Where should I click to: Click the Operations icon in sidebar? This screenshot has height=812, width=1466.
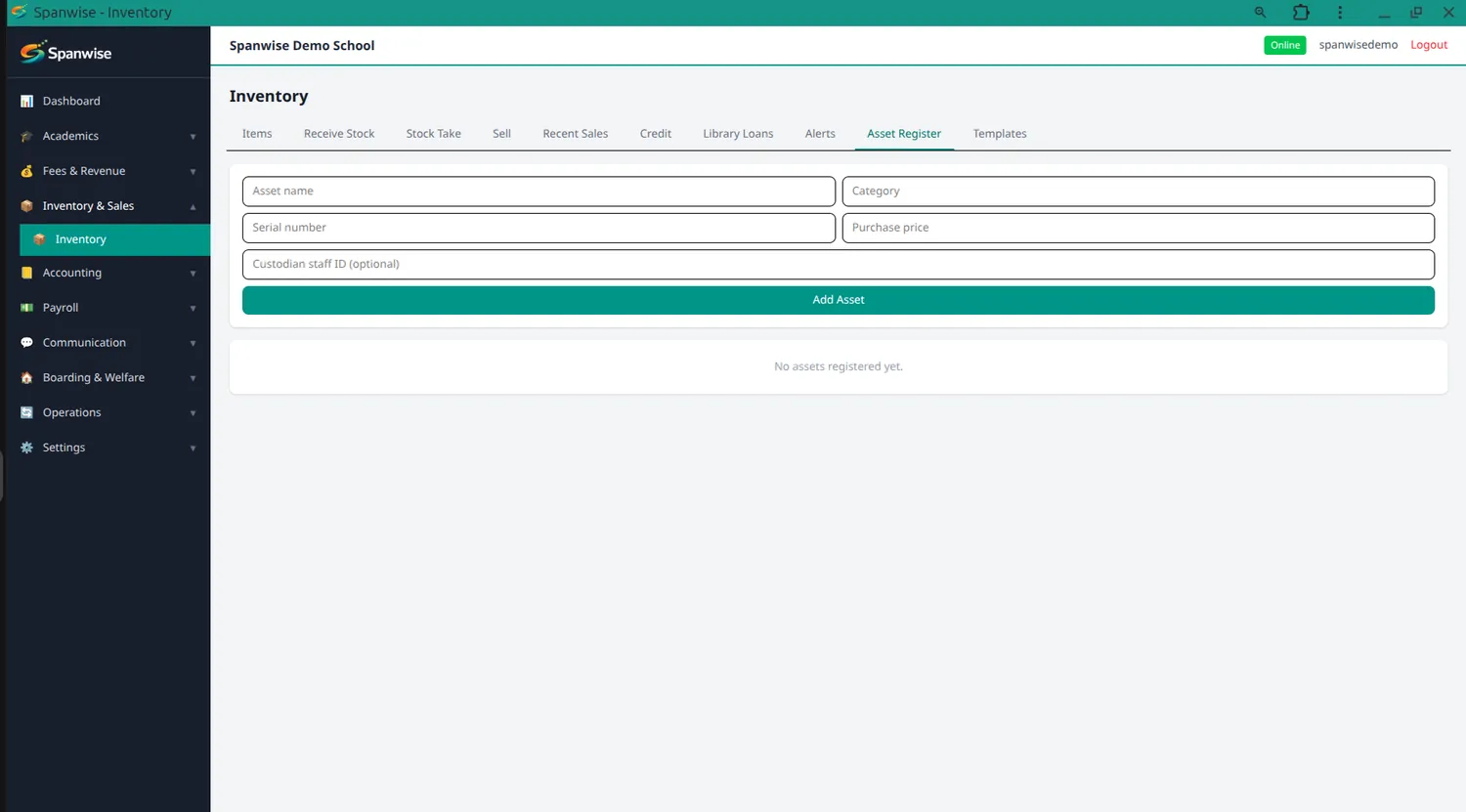coord(26,413)
